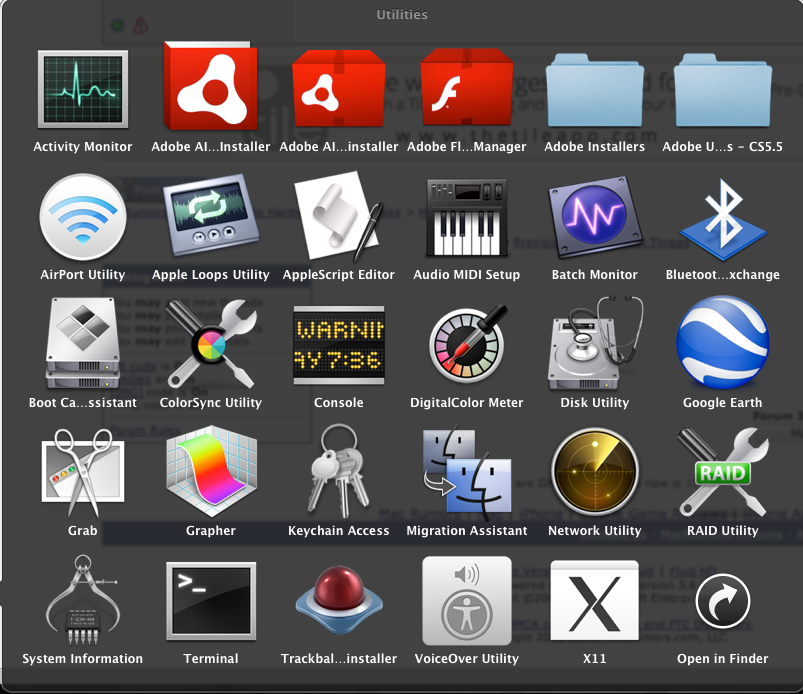
Task: Click the Open in Finder arrow
Action: pyautogui.click(x=723, y=601)
